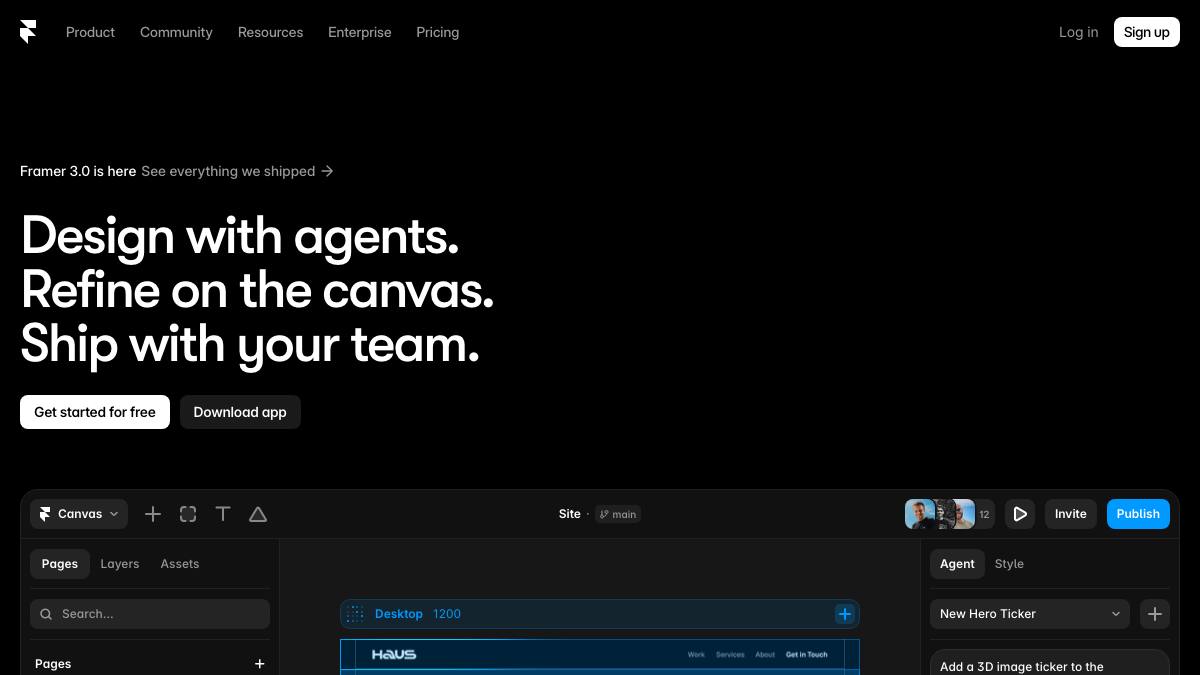This screenshot has height=675, width=1200.
Task: Click the main branch badge
Action: click(618, 514)
